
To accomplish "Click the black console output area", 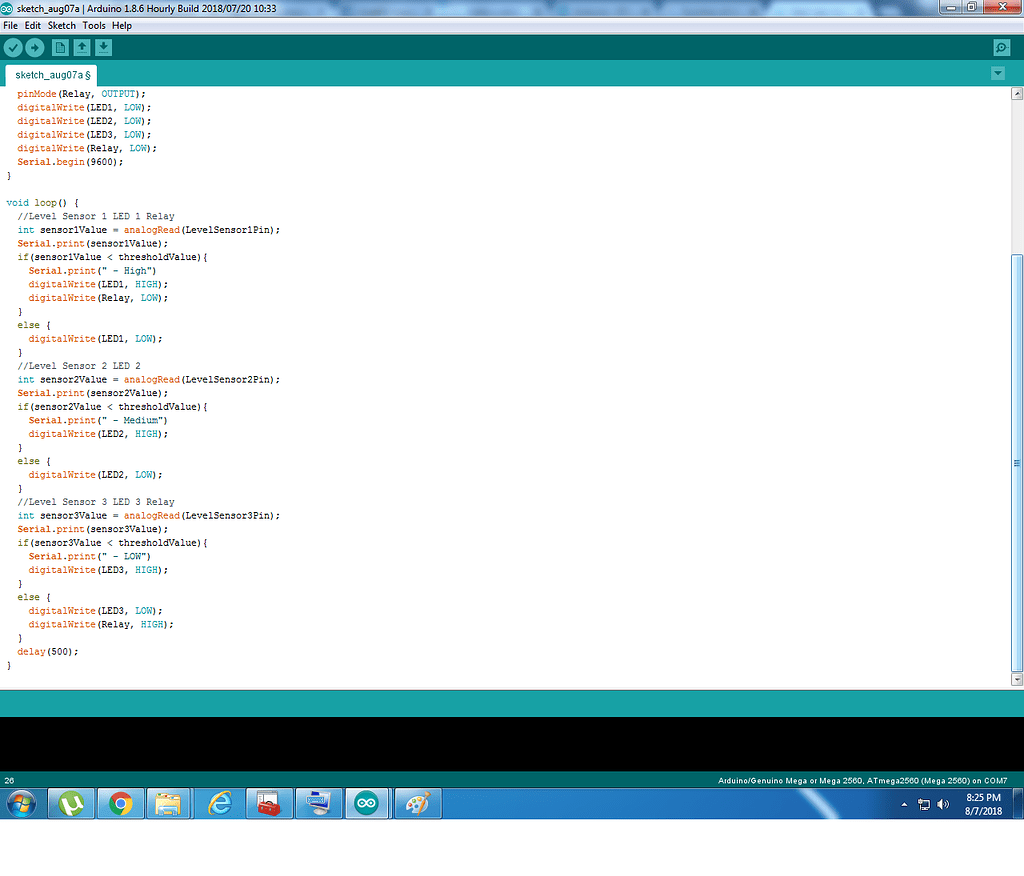I will 512,744.
